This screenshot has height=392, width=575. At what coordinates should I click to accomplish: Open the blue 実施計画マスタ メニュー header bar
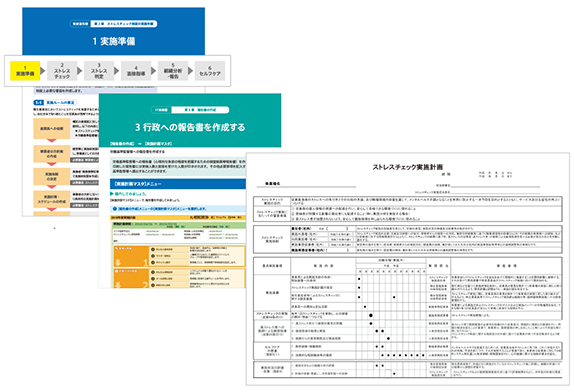coord(178,184)
